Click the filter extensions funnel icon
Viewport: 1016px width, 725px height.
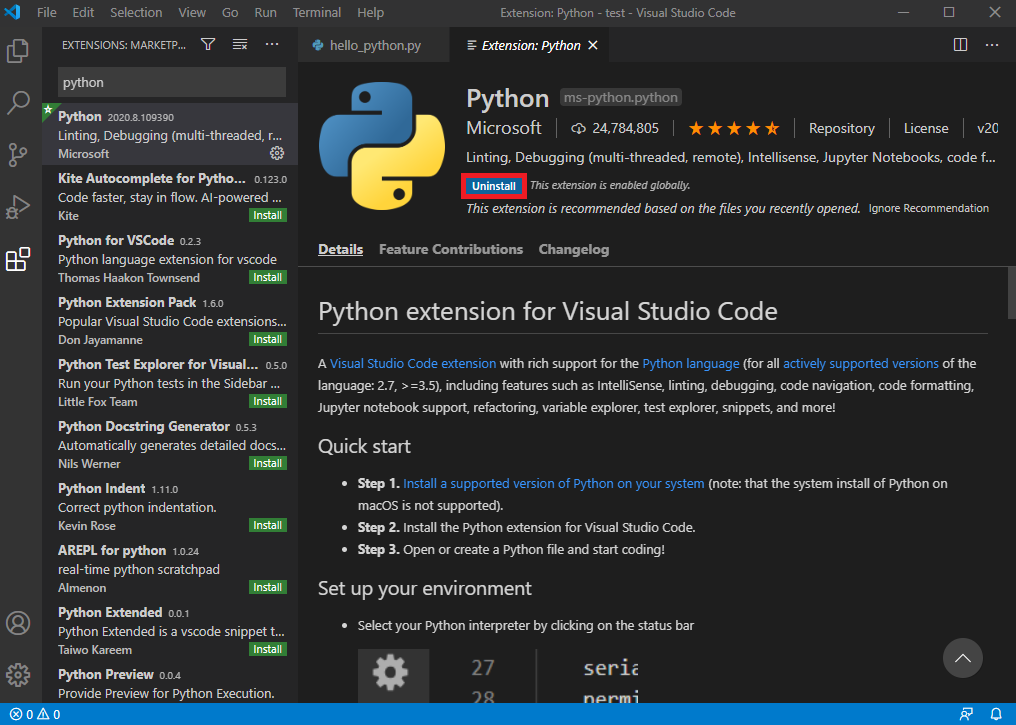tap(208, 45)
